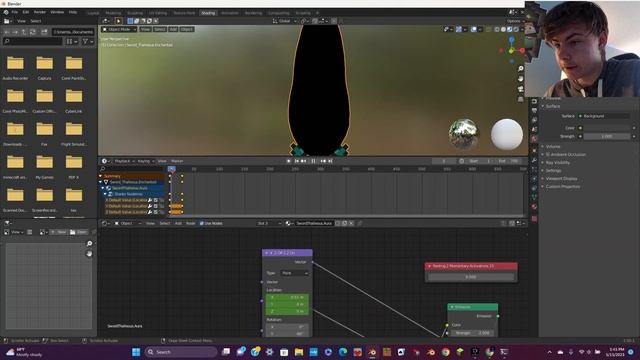The width and height of the screenshot is (640, 360).
Task: Switch to the Shading workspace tab
Action: 208,13
